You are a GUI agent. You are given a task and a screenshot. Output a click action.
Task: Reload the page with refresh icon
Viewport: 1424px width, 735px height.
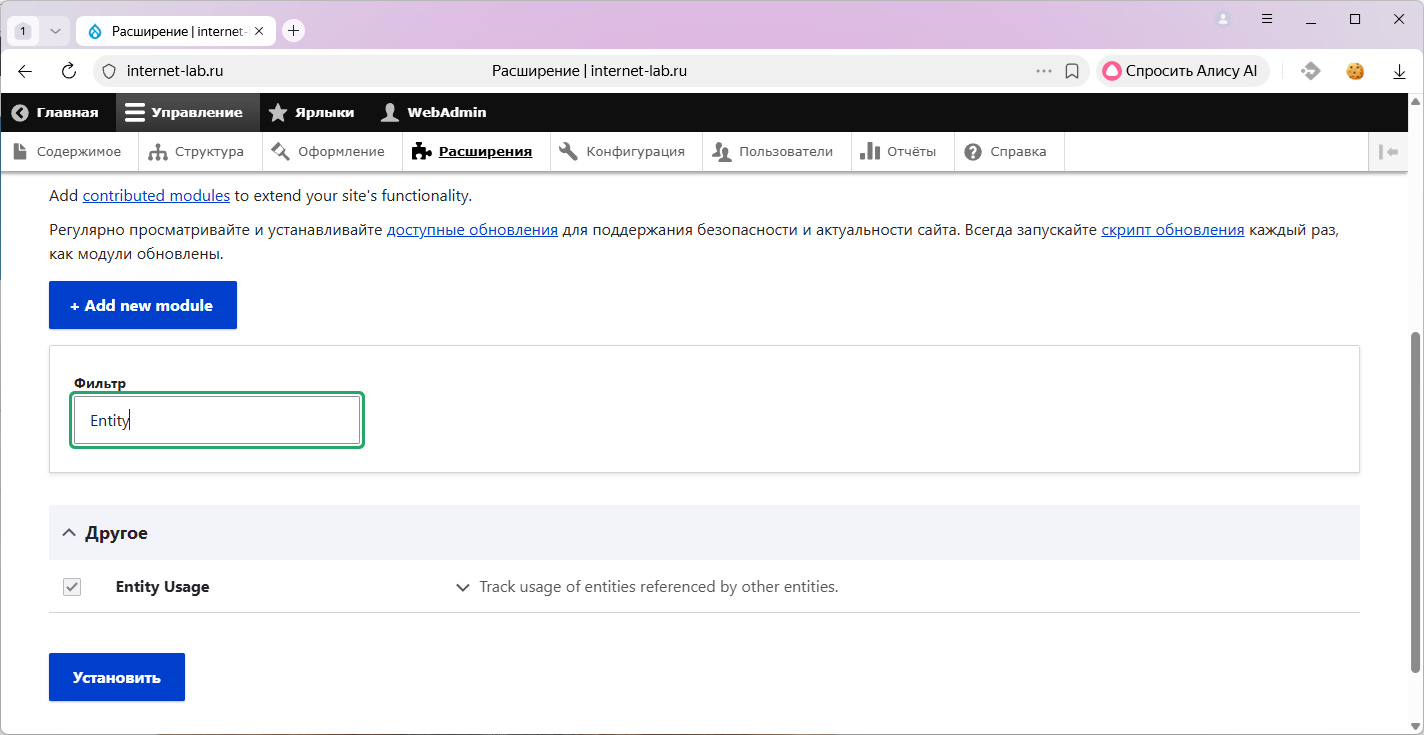(69, 71)
